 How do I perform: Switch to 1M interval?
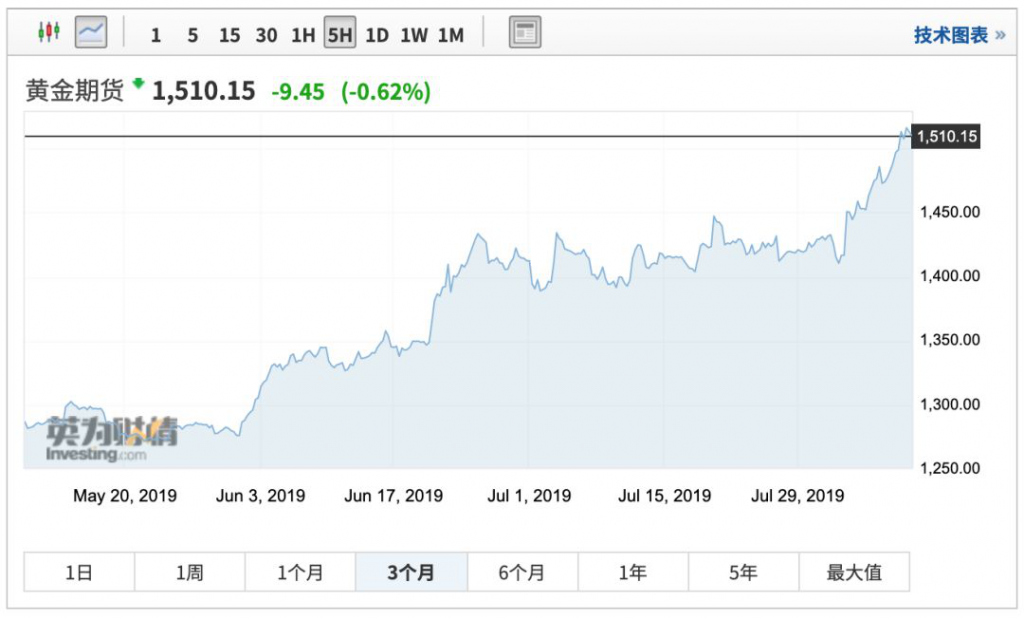point(451,35)
